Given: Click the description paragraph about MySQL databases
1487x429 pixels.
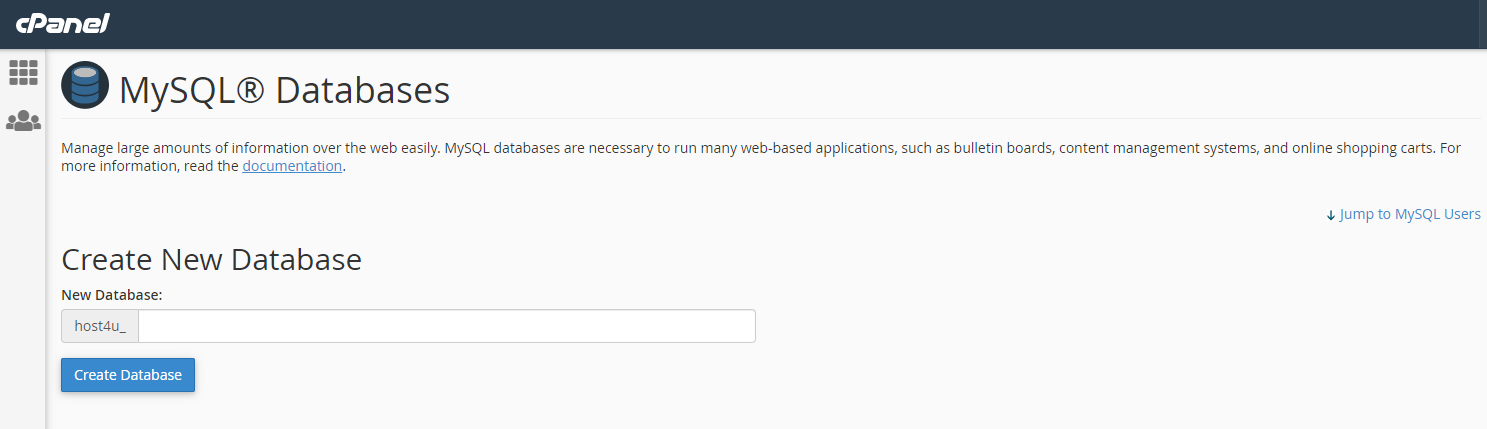Looking at the screenshot, I should [761, 157].
